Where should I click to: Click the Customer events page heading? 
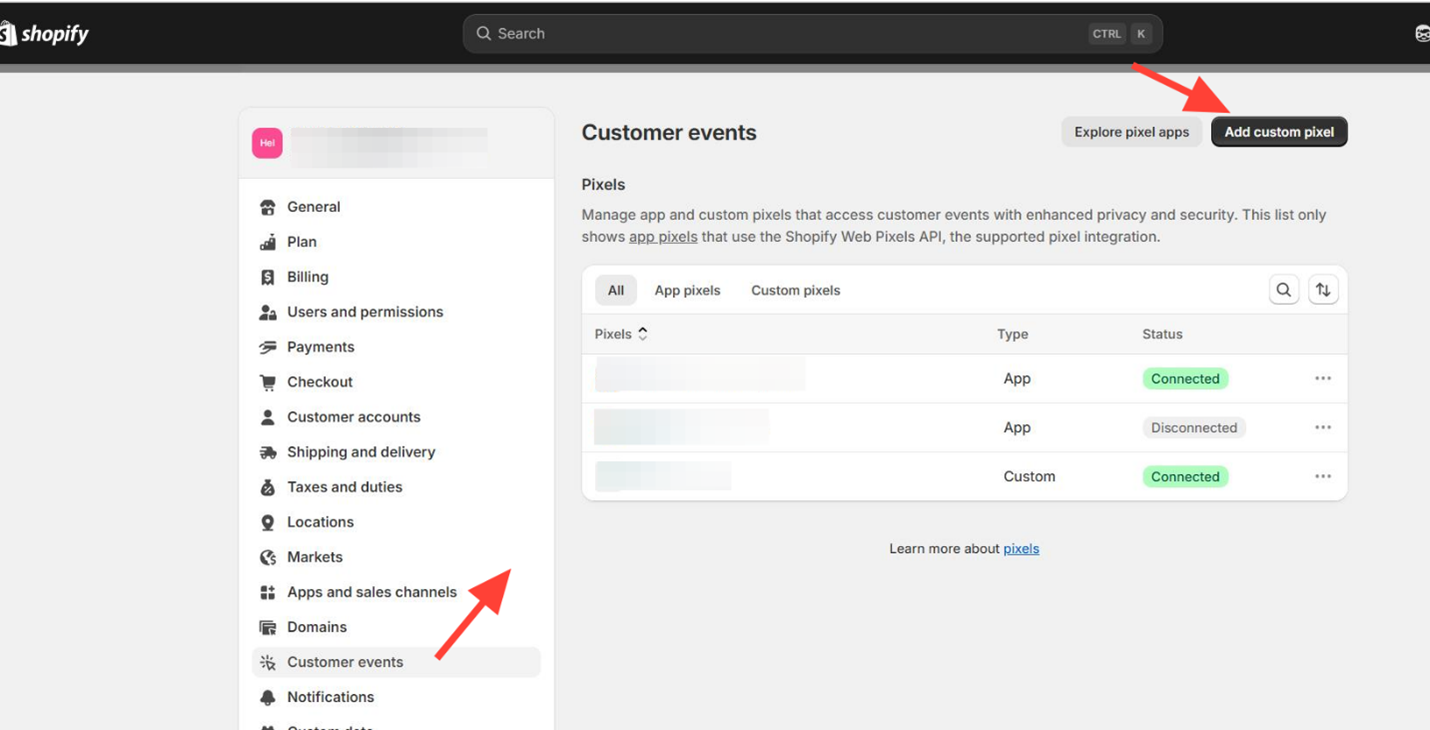tap(669, 133)
